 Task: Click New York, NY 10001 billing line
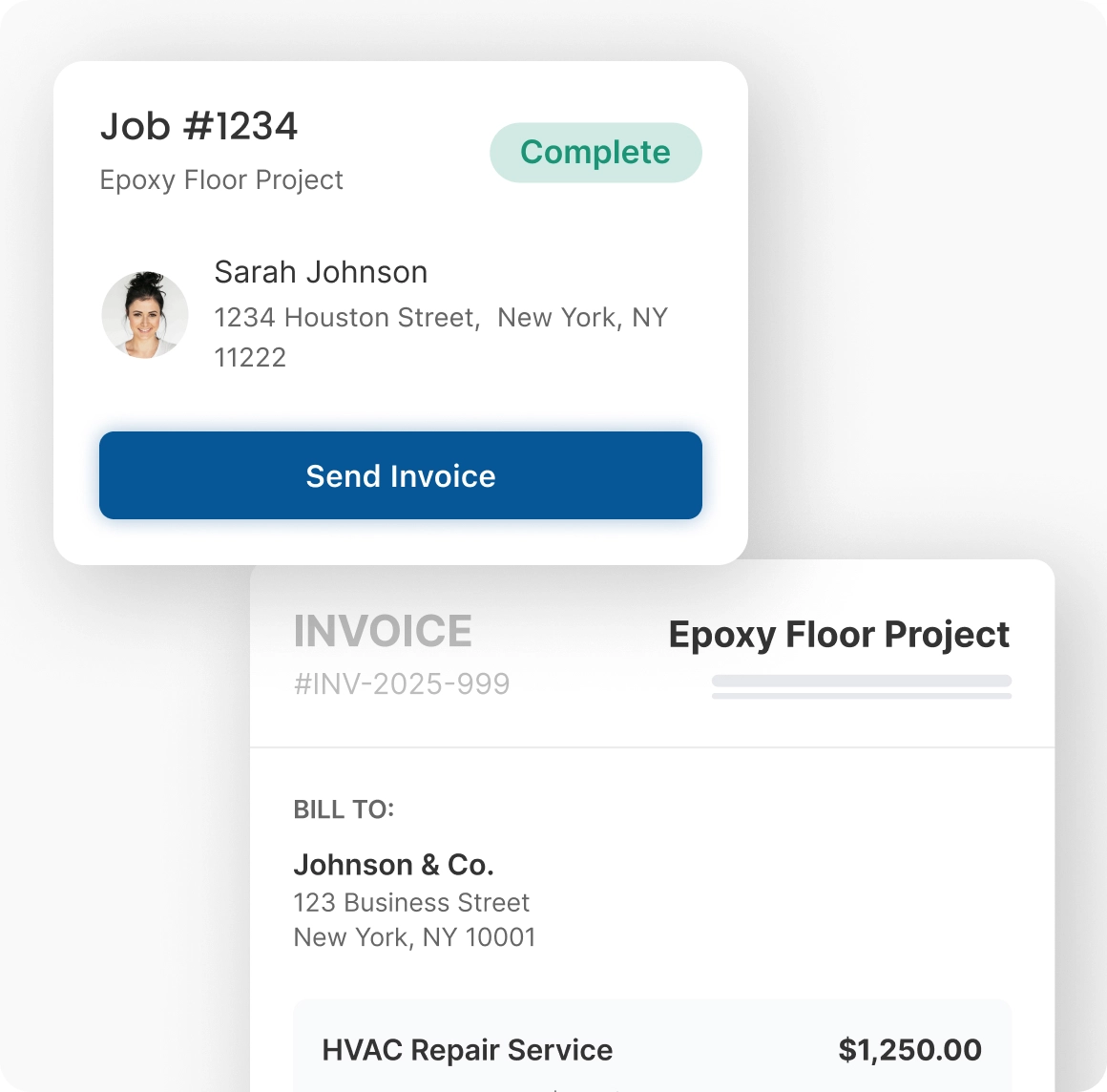point(414,937)
